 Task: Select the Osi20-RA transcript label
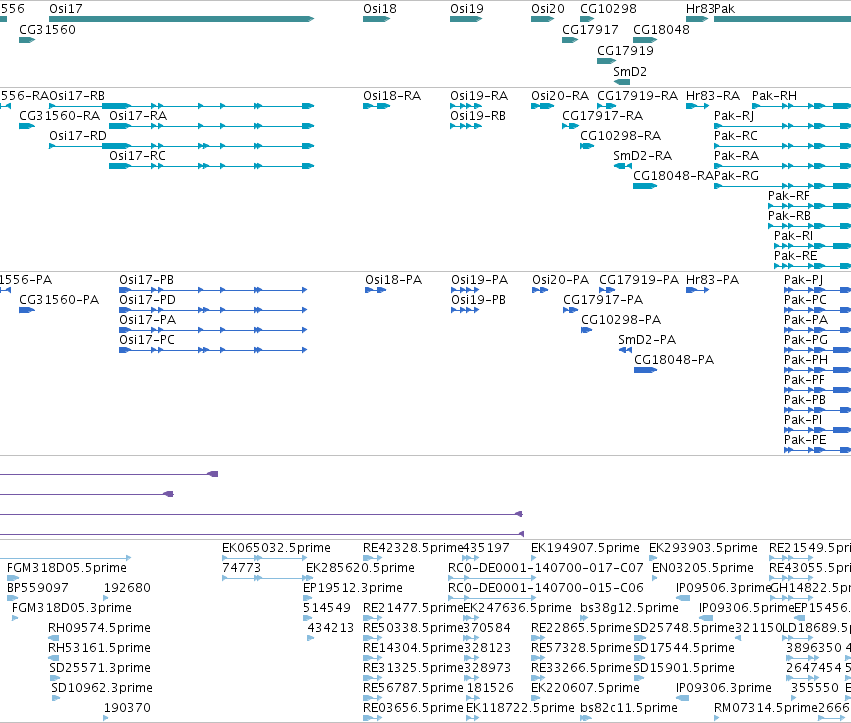(560, 96)
